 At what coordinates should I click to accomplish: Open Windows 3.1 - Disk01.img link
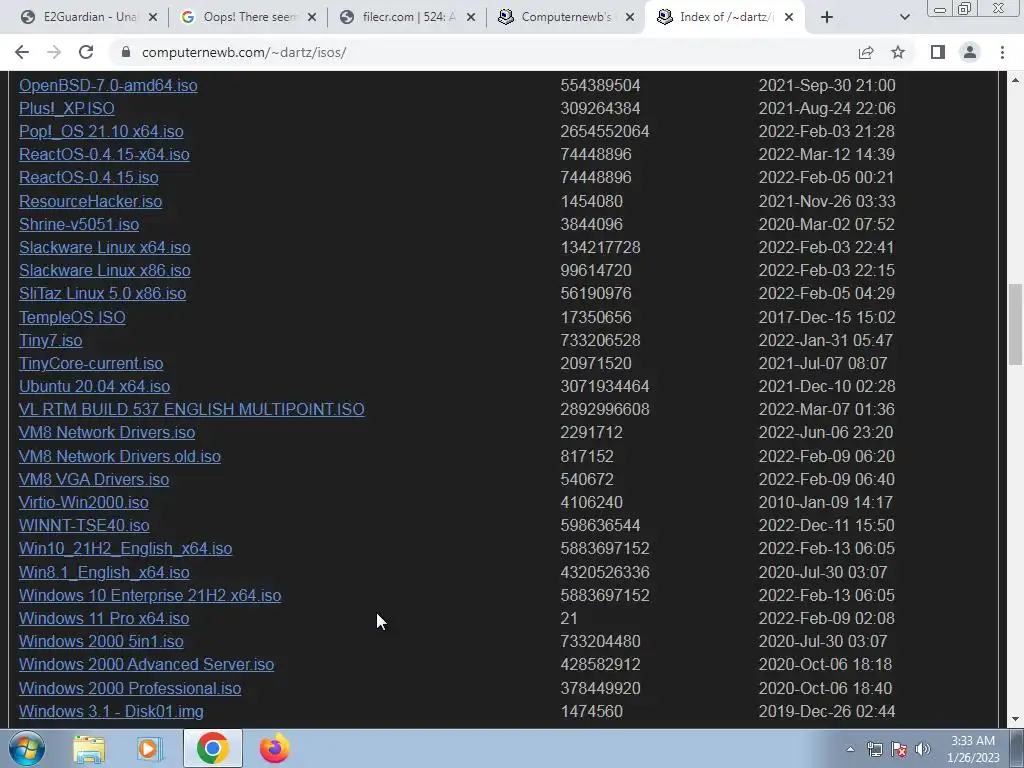tap(111, 711)
